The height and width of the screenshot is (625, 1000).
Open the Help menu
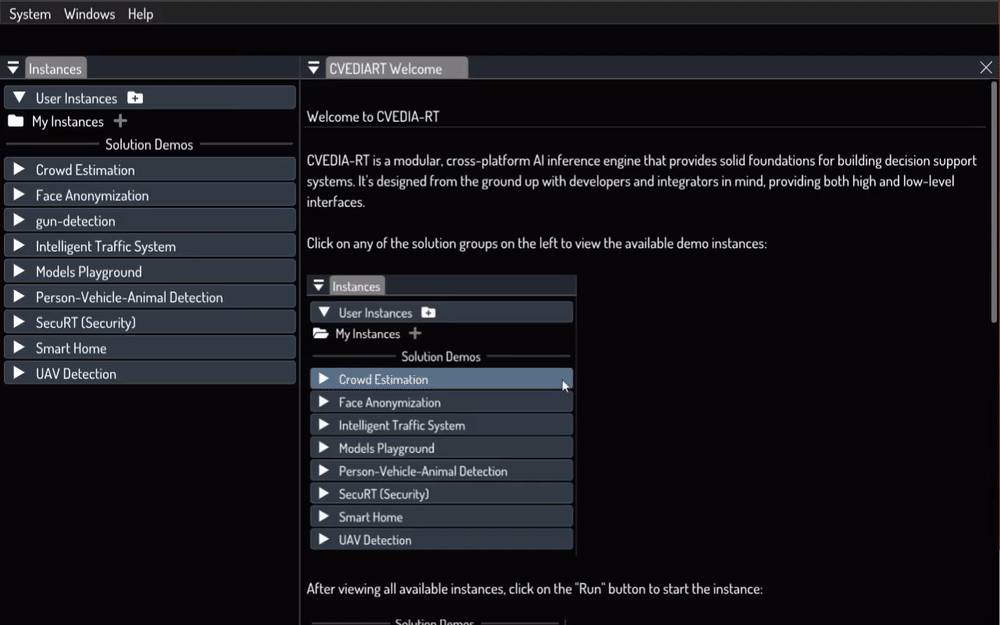pos(140,14)
